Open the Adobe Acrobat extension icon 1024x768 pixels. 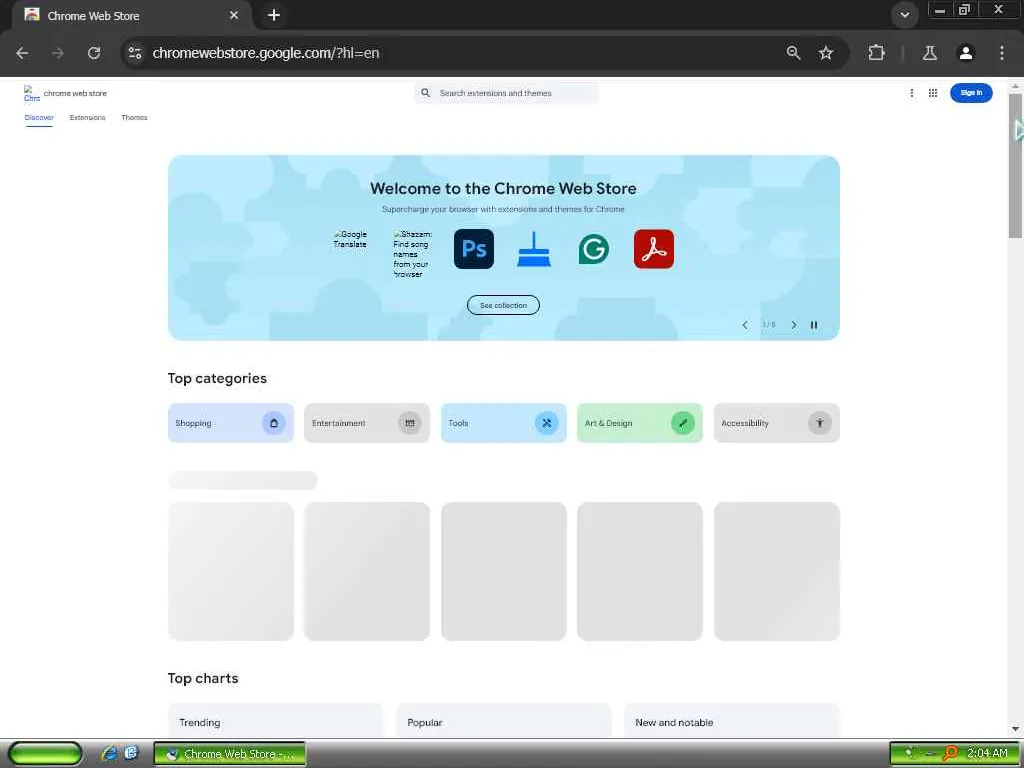[x=654, y=249]
